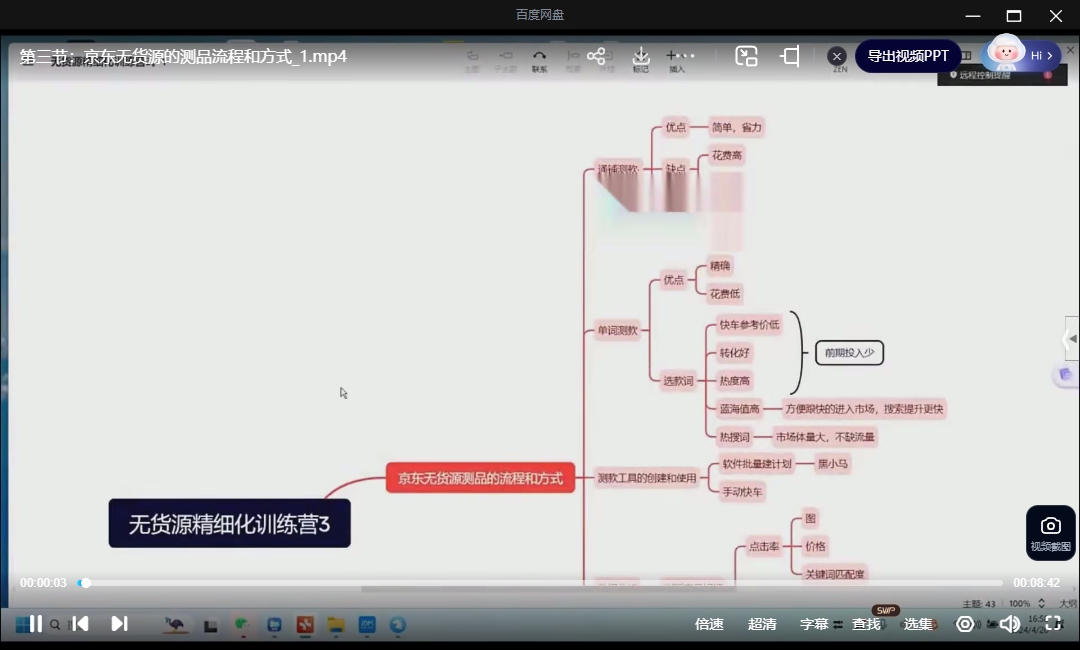Image resolution: width=1080 pixels, height=650 pixels.
Task: Select the 蓝海值高 node
Action: pos(740,409)
